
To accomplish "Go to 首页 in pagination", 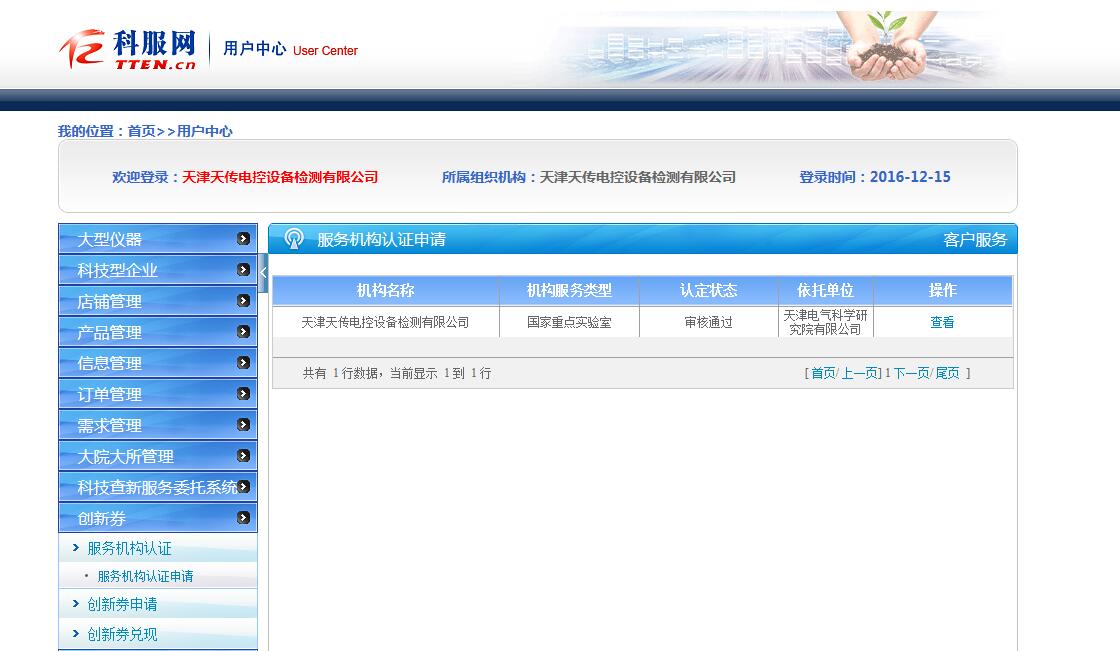I will pos(822,373).
